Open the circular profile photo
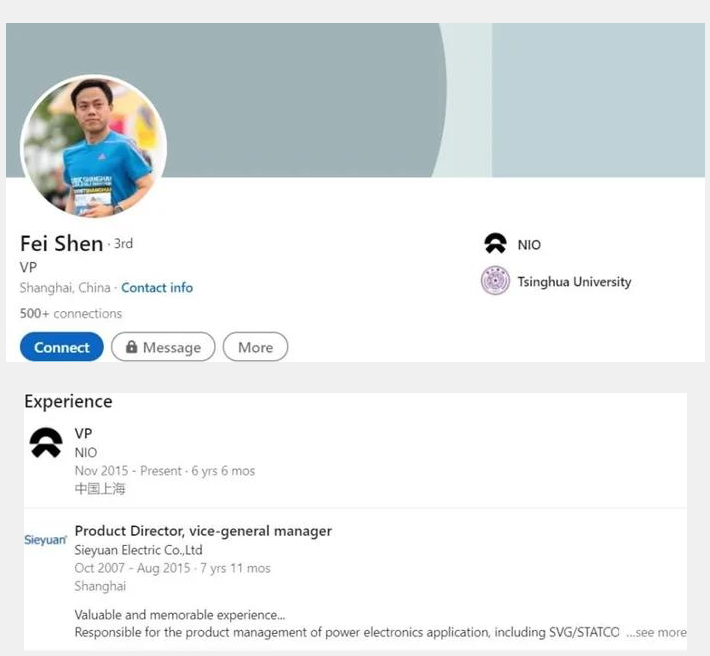 [94, 147]
